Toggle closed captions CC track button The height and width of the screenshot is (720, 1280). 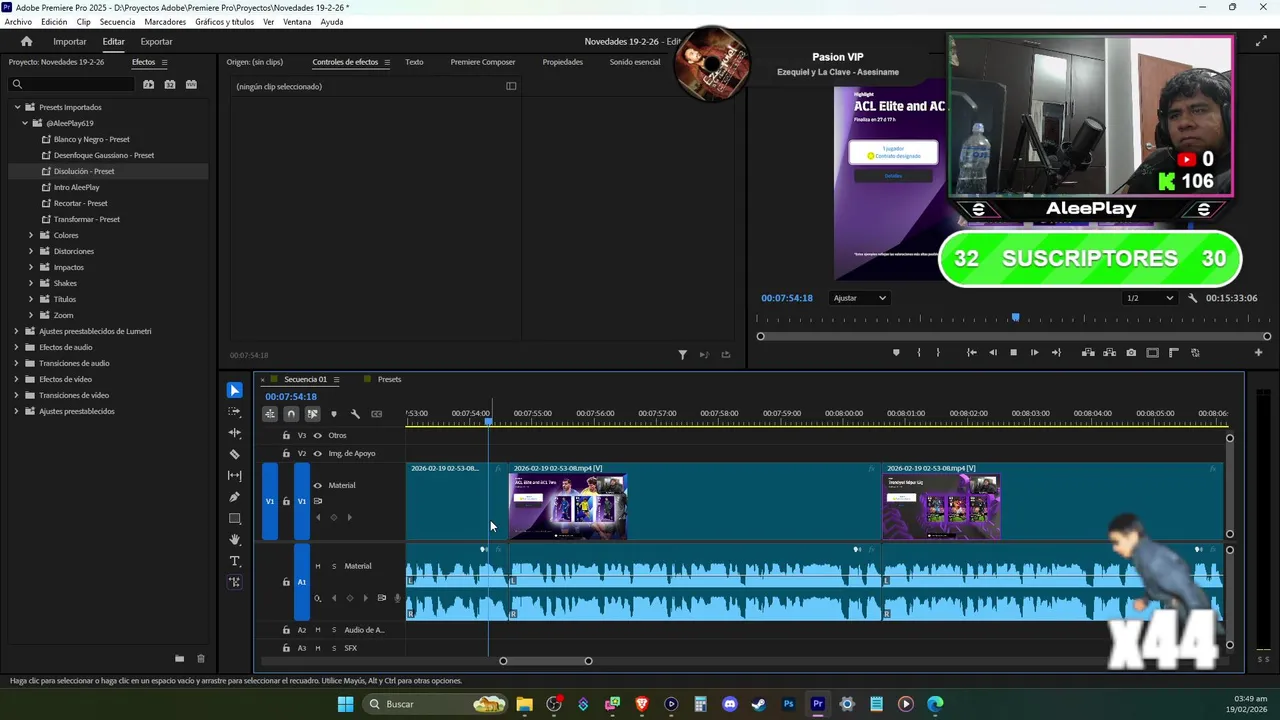(376, 414)
